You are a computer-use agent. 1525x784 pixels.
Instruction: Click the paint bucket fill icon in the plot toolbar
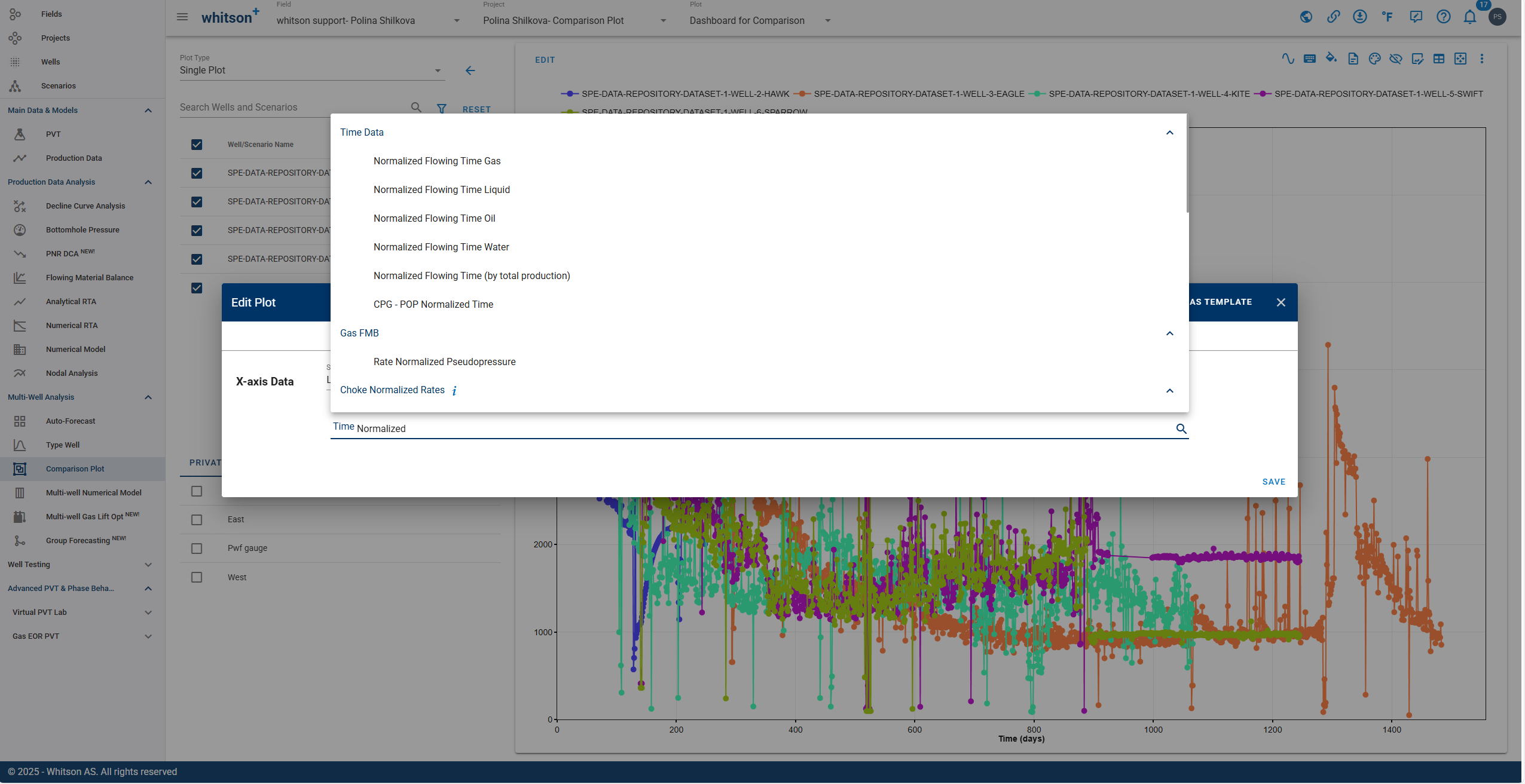point(1331,59)
